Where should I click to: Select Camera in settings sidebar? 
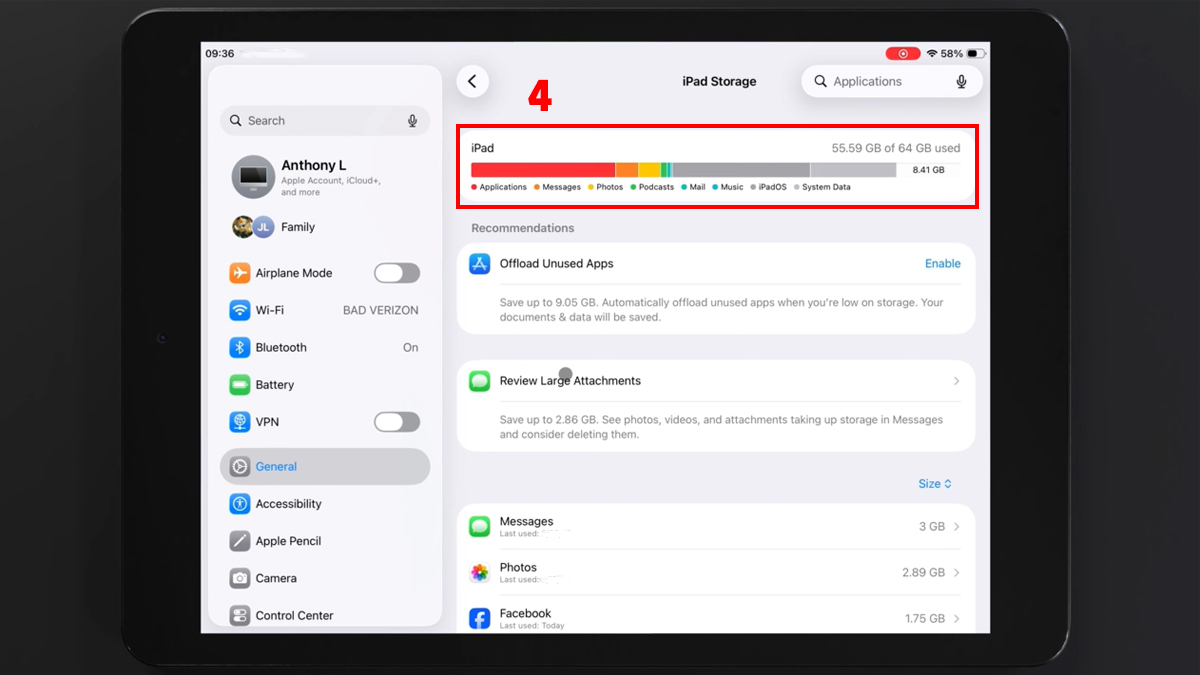pyautogui.click(x=325, y=578)
